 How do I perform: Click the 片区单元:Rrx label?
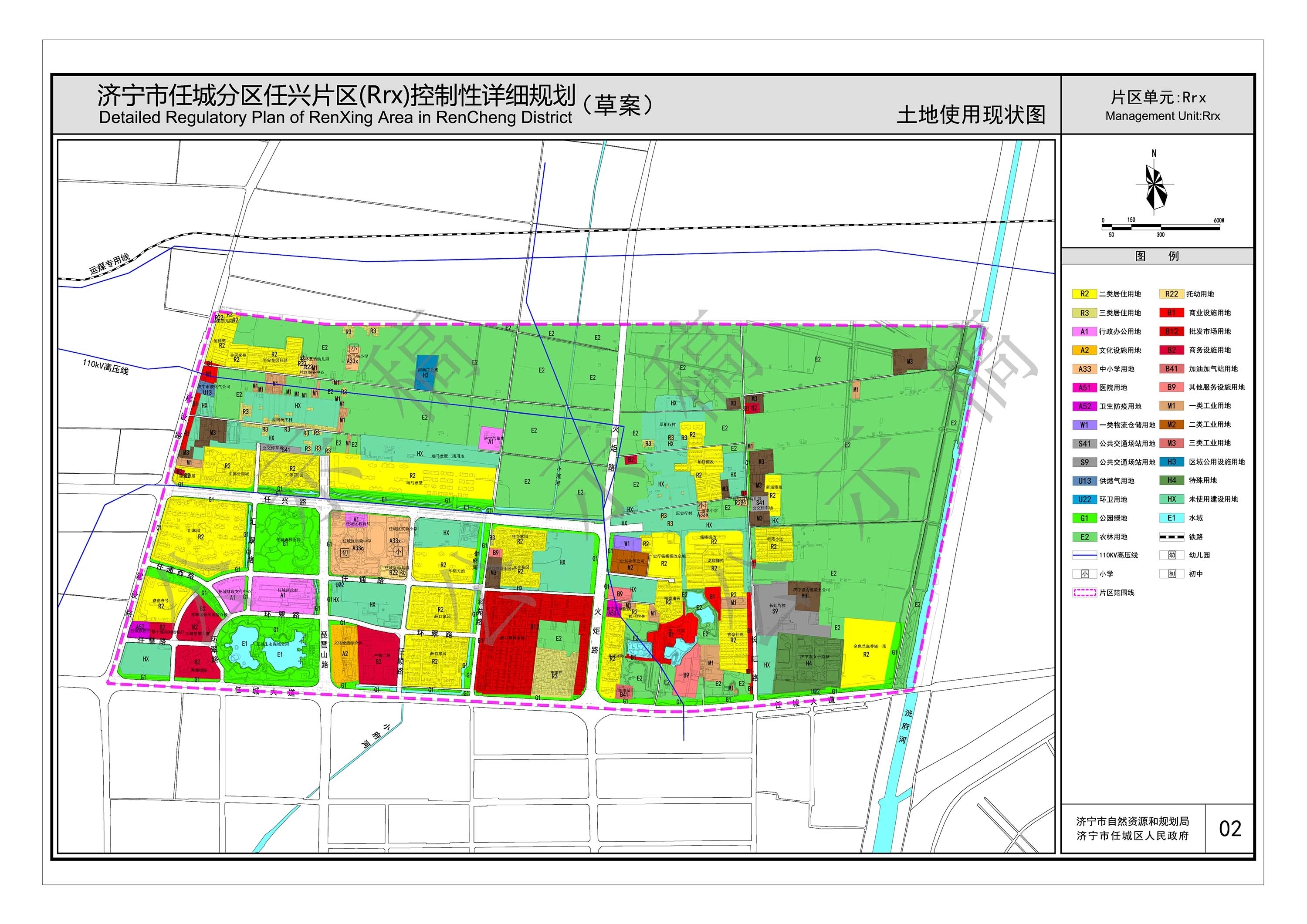(1158, 98)
